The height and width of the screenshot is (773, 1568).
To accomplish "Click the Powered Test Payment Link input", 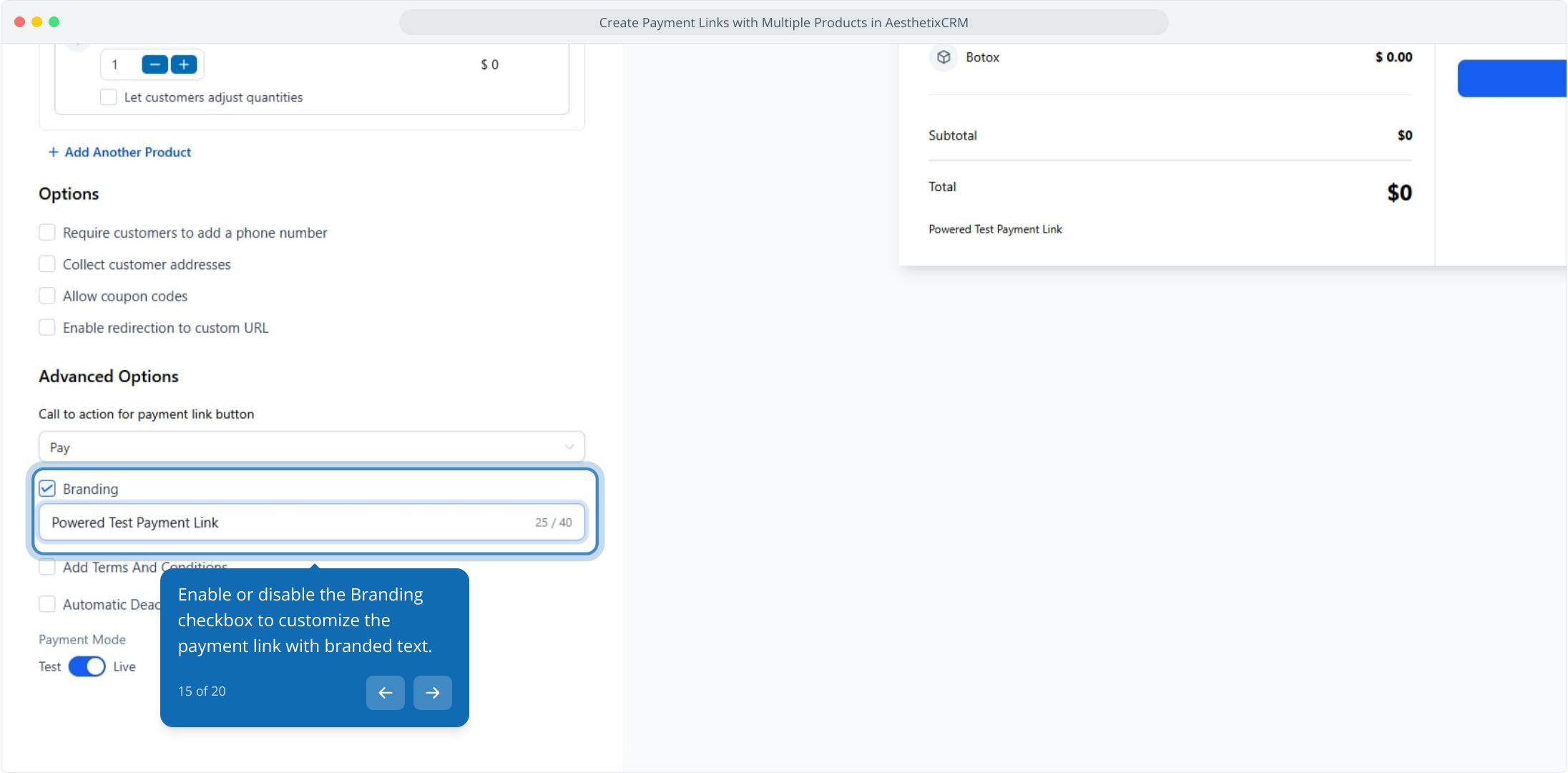I will (286, 522).
